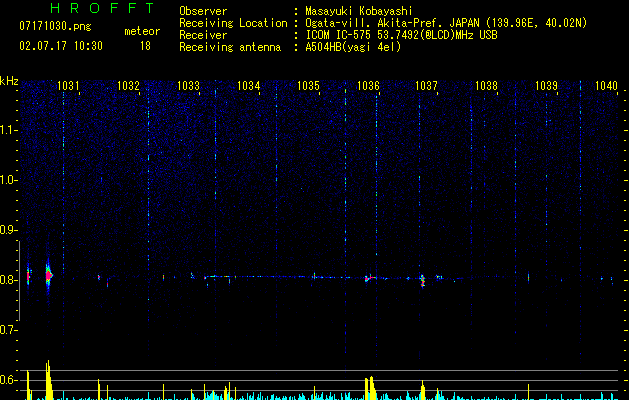Click the meteor count label

pos(142,31)
